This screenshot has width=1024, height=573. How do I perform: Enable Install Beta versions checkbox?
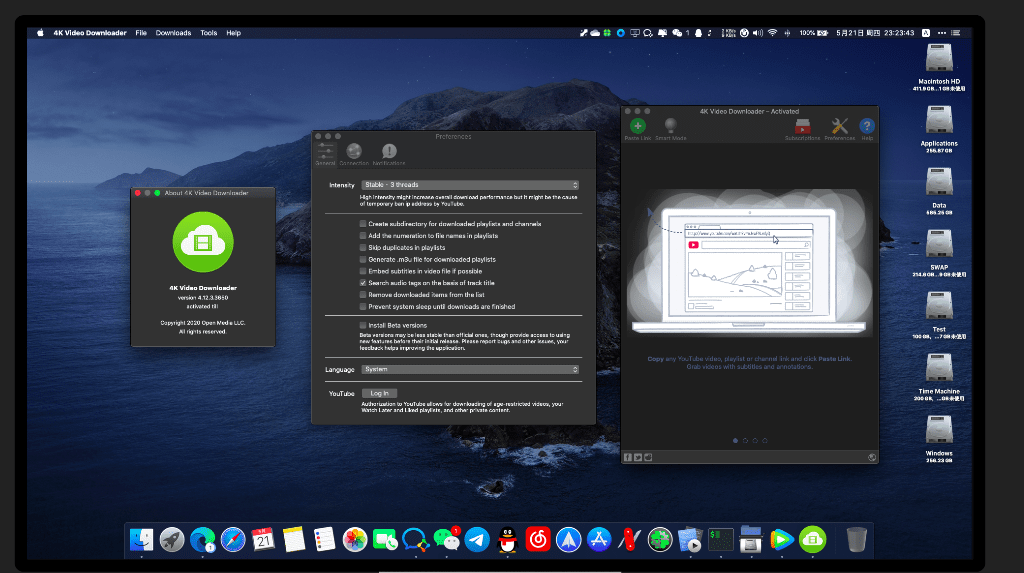pos(363,325)
